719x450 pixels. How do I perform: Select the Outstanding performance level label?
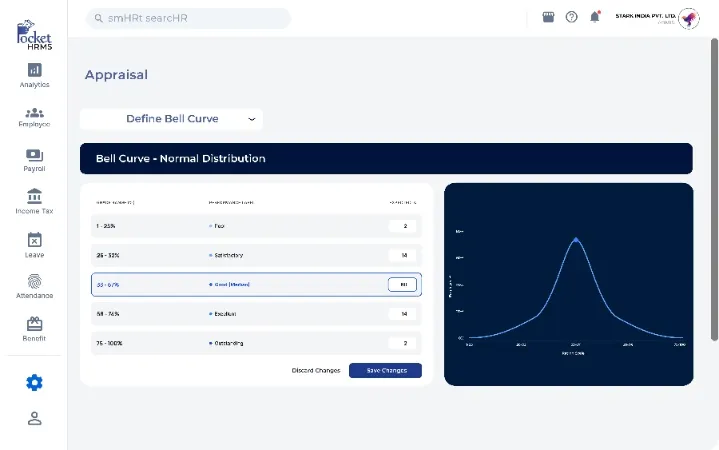pos(229,343)
